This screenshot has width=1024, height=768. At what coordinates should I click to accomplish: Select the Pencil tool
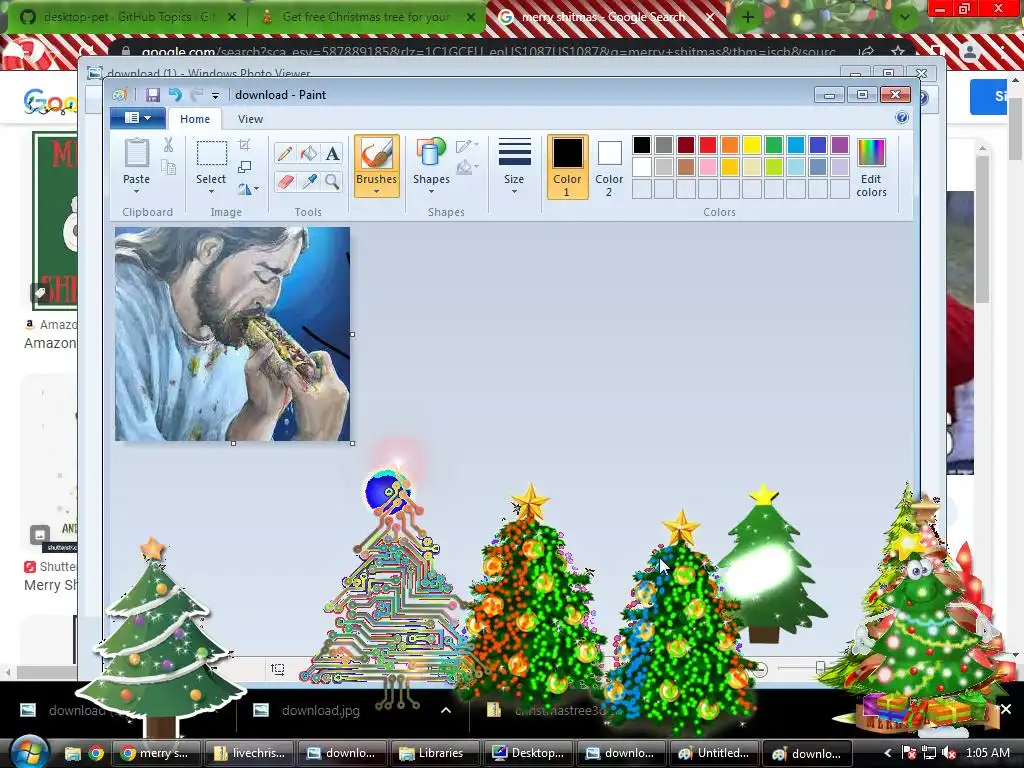point(285,153)
